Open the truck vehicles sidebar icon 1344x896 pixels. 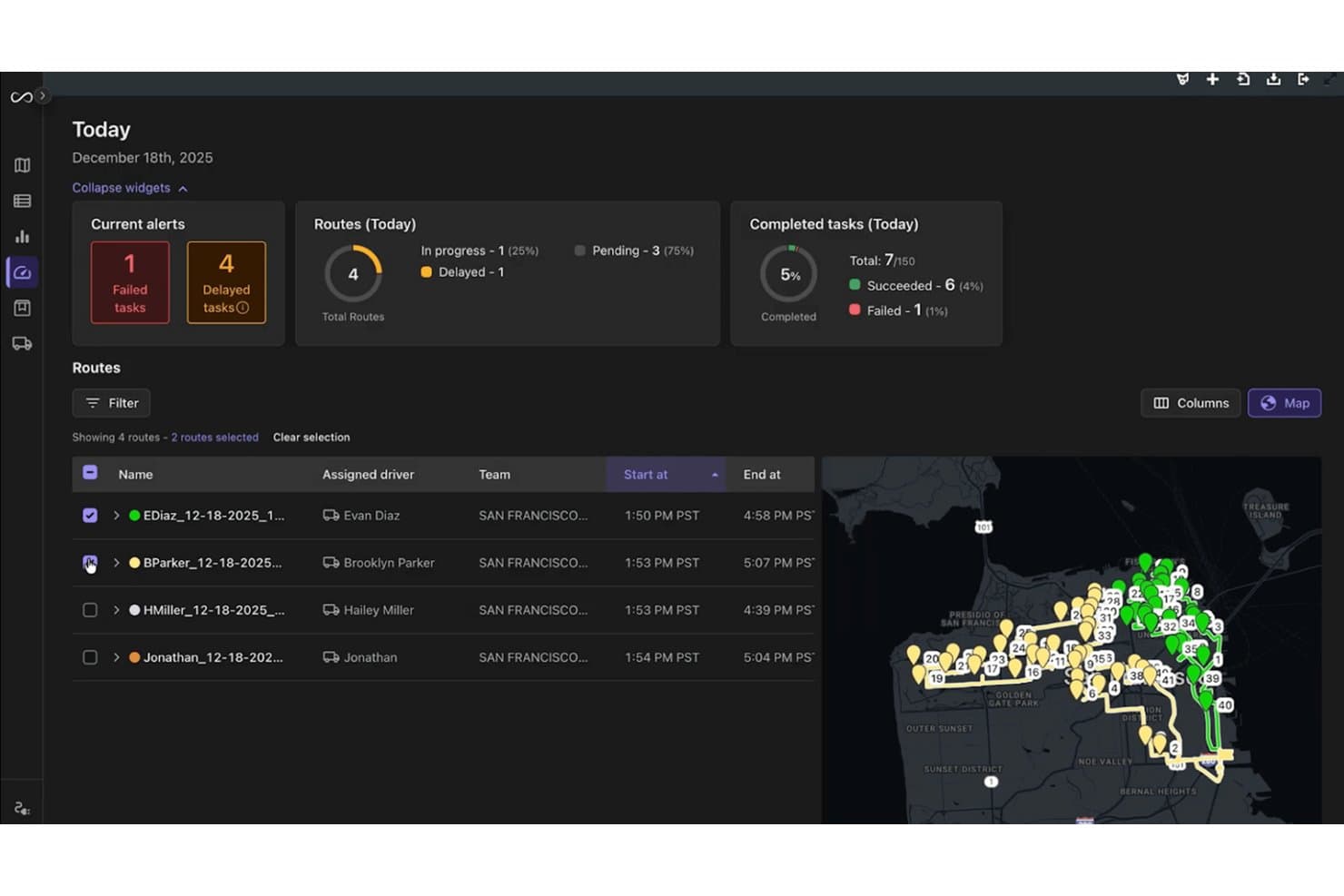[x=23, y=343]
